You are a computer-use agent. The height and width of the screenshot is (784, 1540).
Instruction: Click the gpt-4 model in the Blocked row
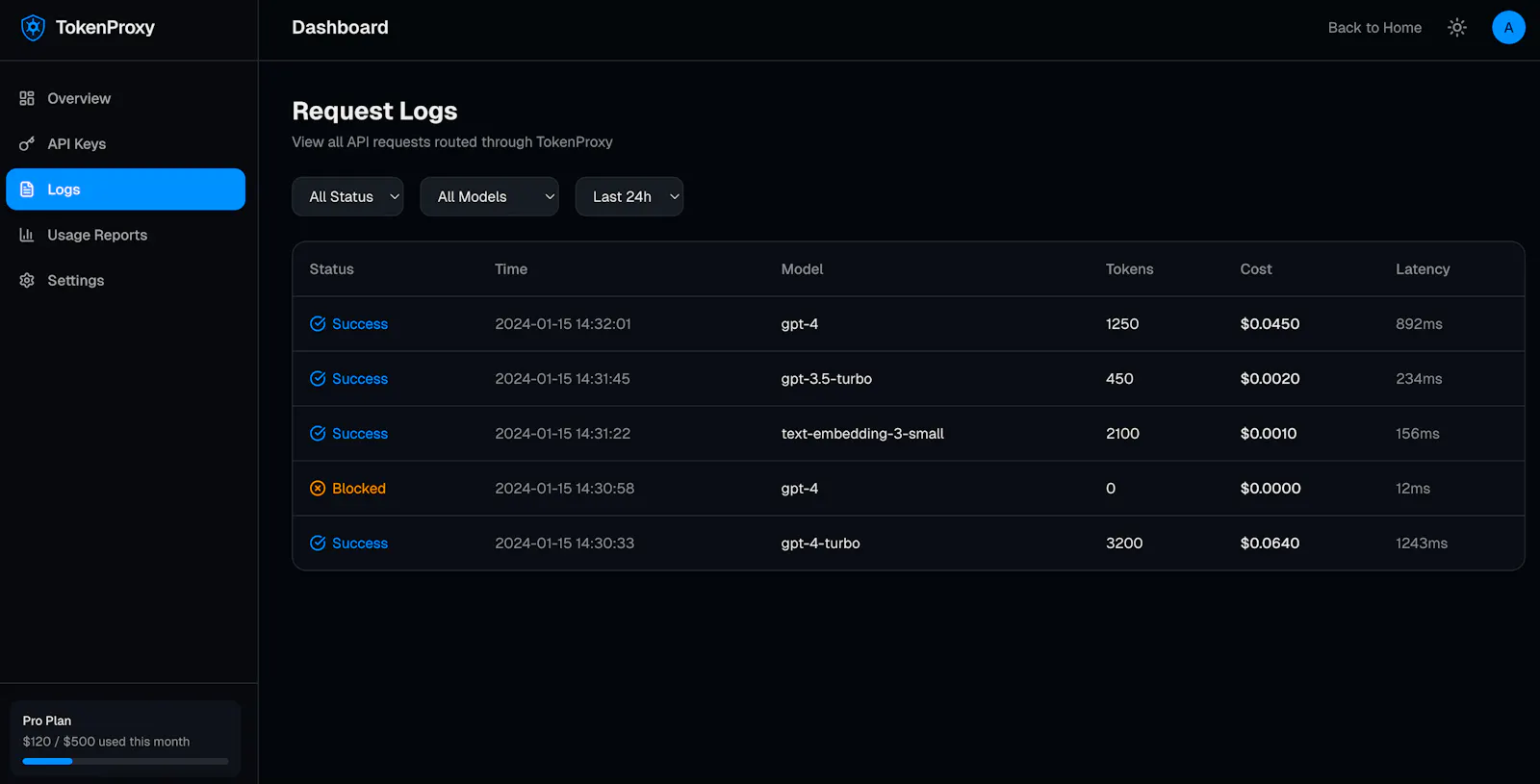(800, 489)
